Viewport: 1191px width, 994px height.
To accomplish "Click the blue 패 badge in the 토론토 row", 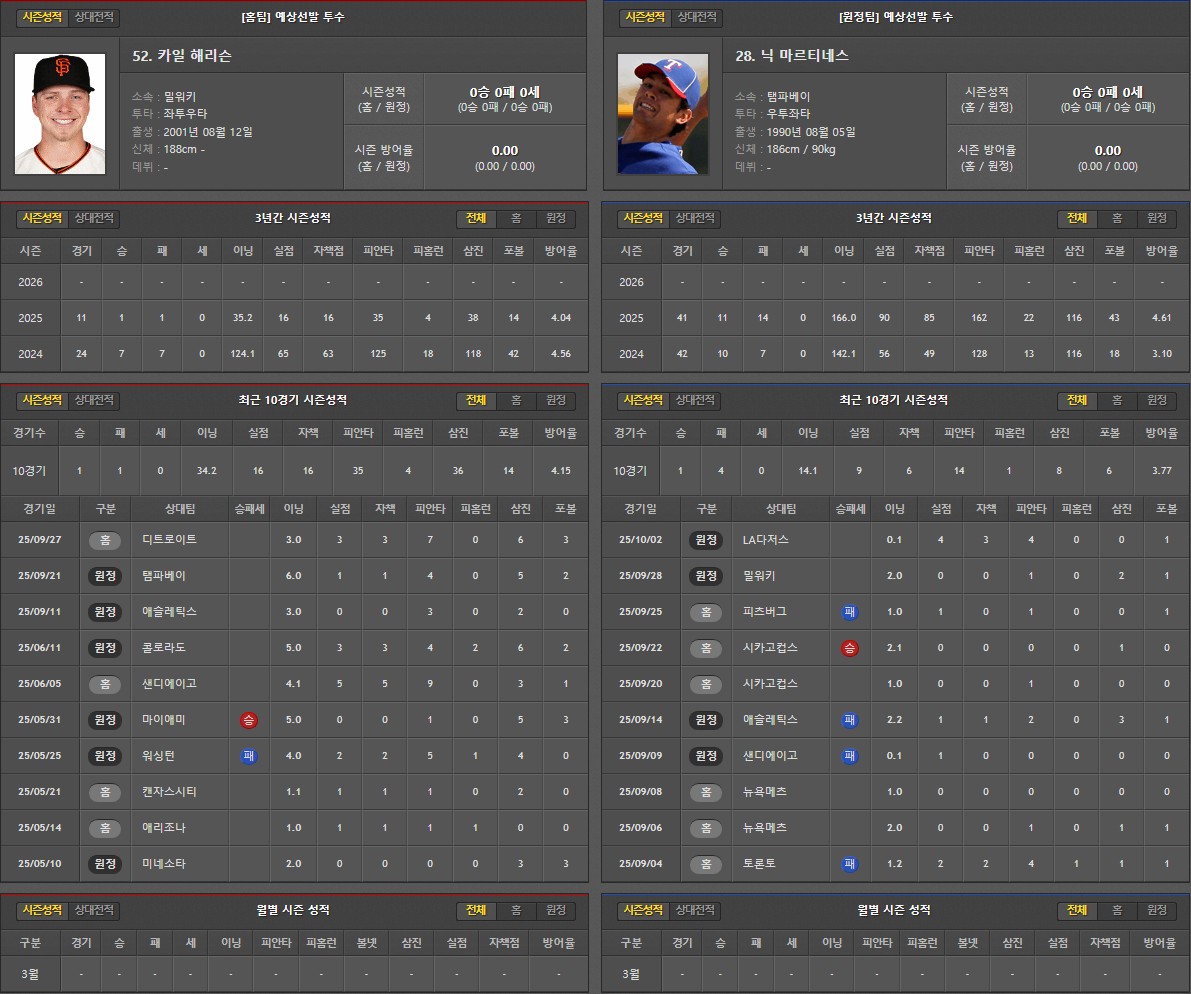I will [849, 863].
